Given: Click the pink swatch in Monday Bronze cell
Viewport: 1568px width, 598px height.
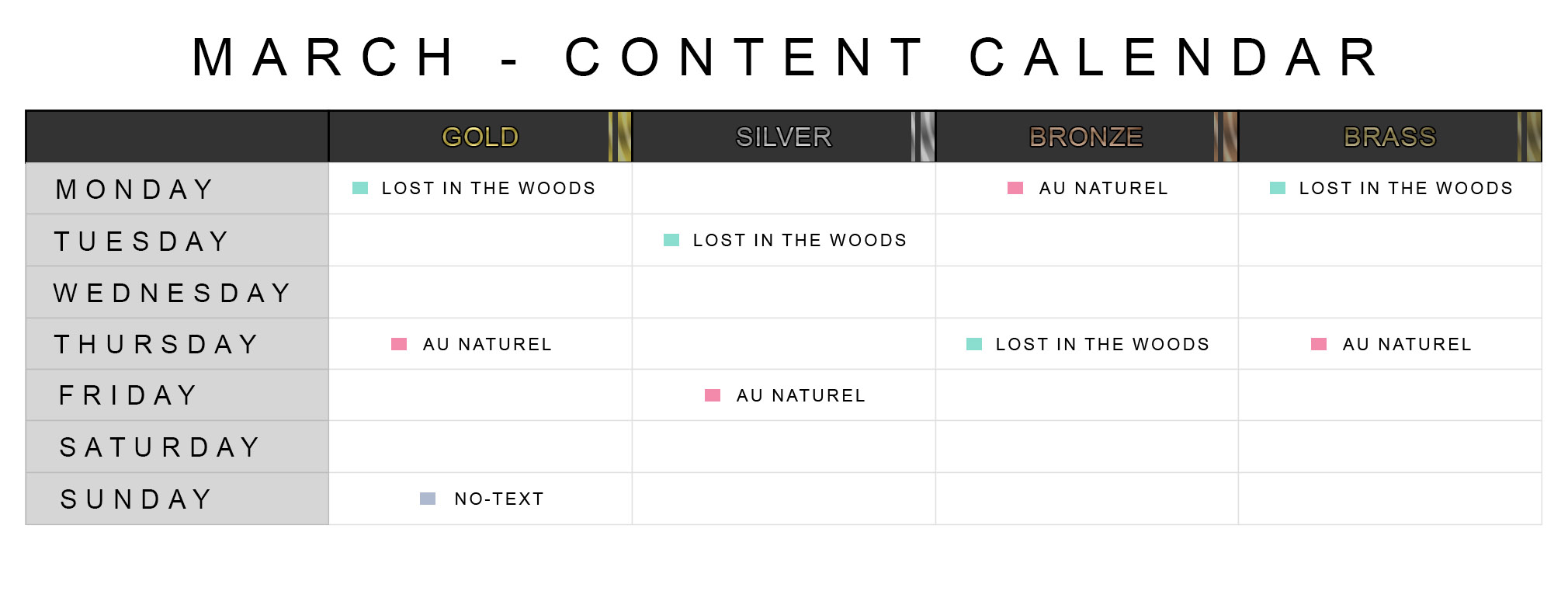Looking at the screenshot, I should tap(1015, 188).
